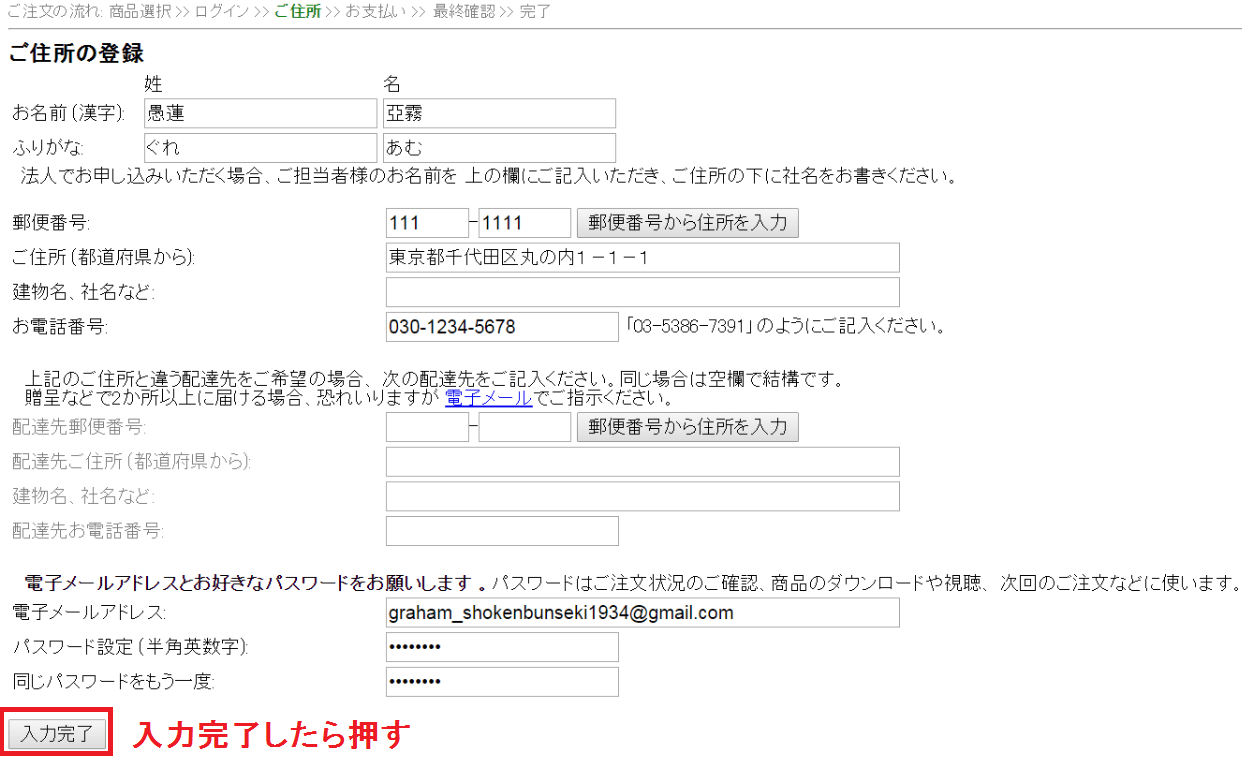Image resolution: width=1242 pixels, height=779 pixels.
Task: Click the furigana field containing あむ
Action: pyautogui.click(x=498, y=148)
